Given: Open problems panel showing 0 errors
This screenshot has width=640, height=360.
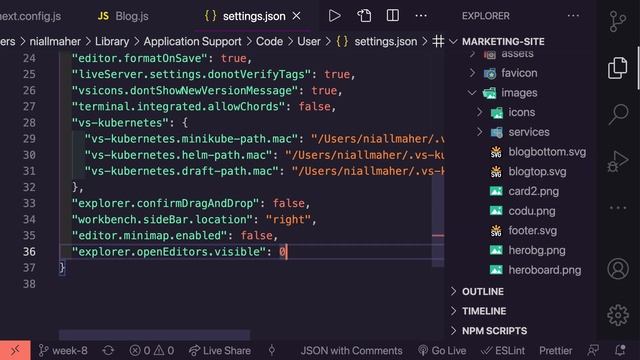Looking at the screenshot, I should pyautogui.click(x=152, y=351).
